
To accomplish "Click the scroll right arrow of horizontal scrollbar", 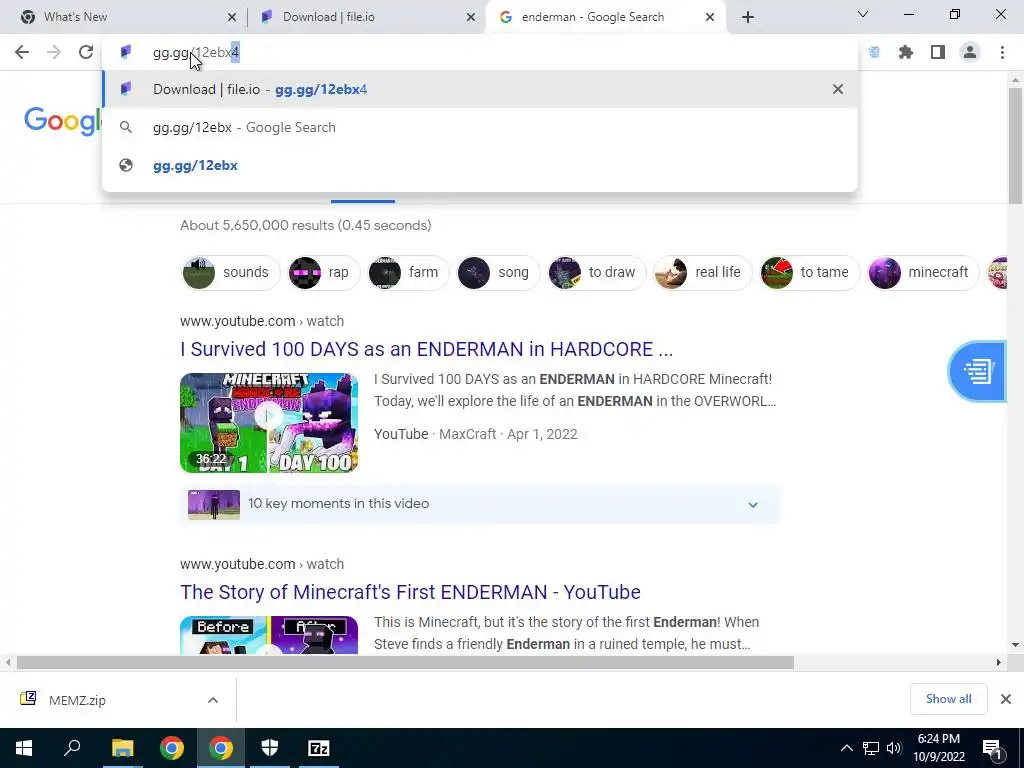I will pyautogui.click(x=999, y=662).
